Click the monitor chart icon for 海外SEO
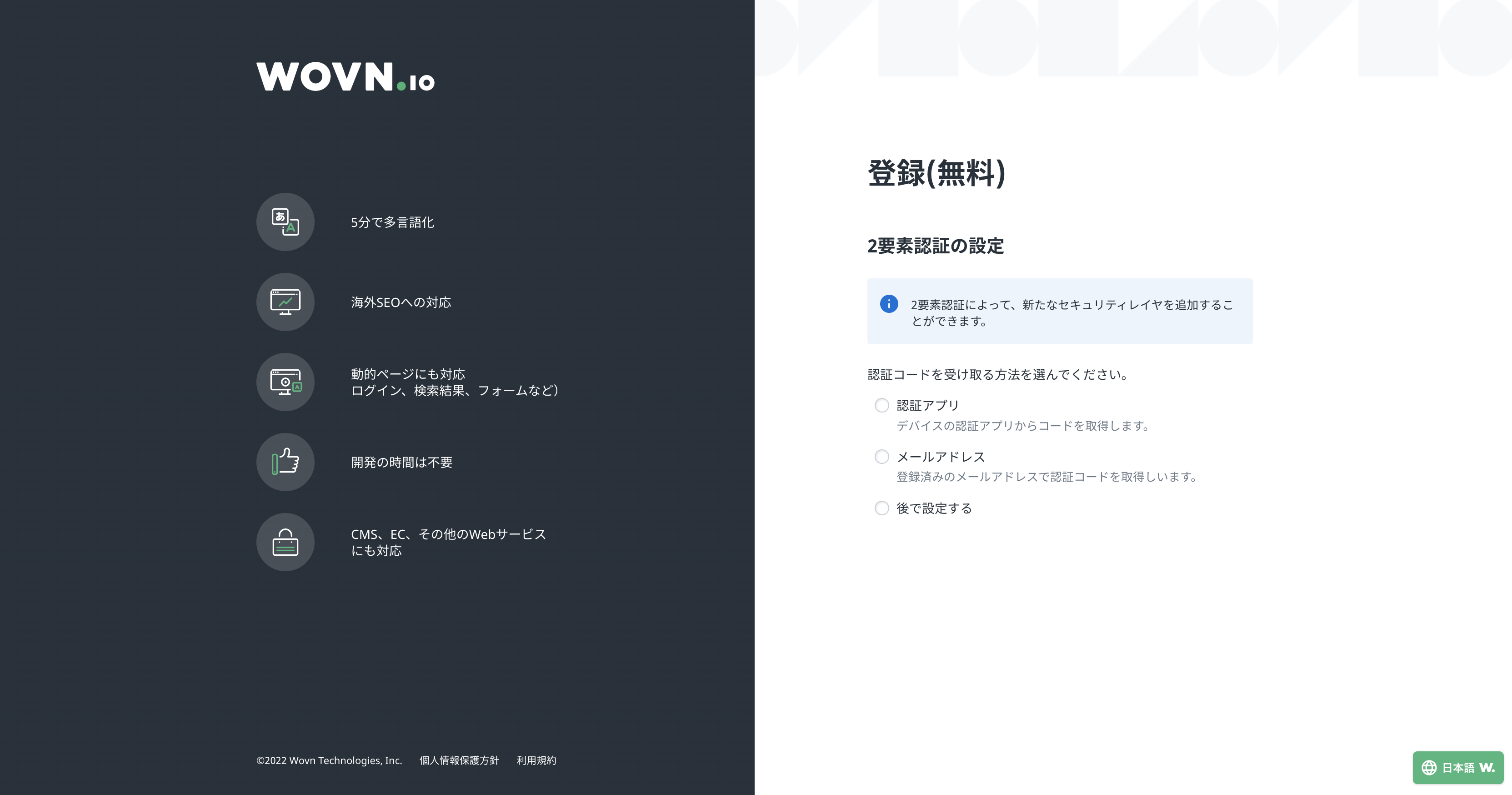Viewport: 1512px width, 795px height. point(285,302)
